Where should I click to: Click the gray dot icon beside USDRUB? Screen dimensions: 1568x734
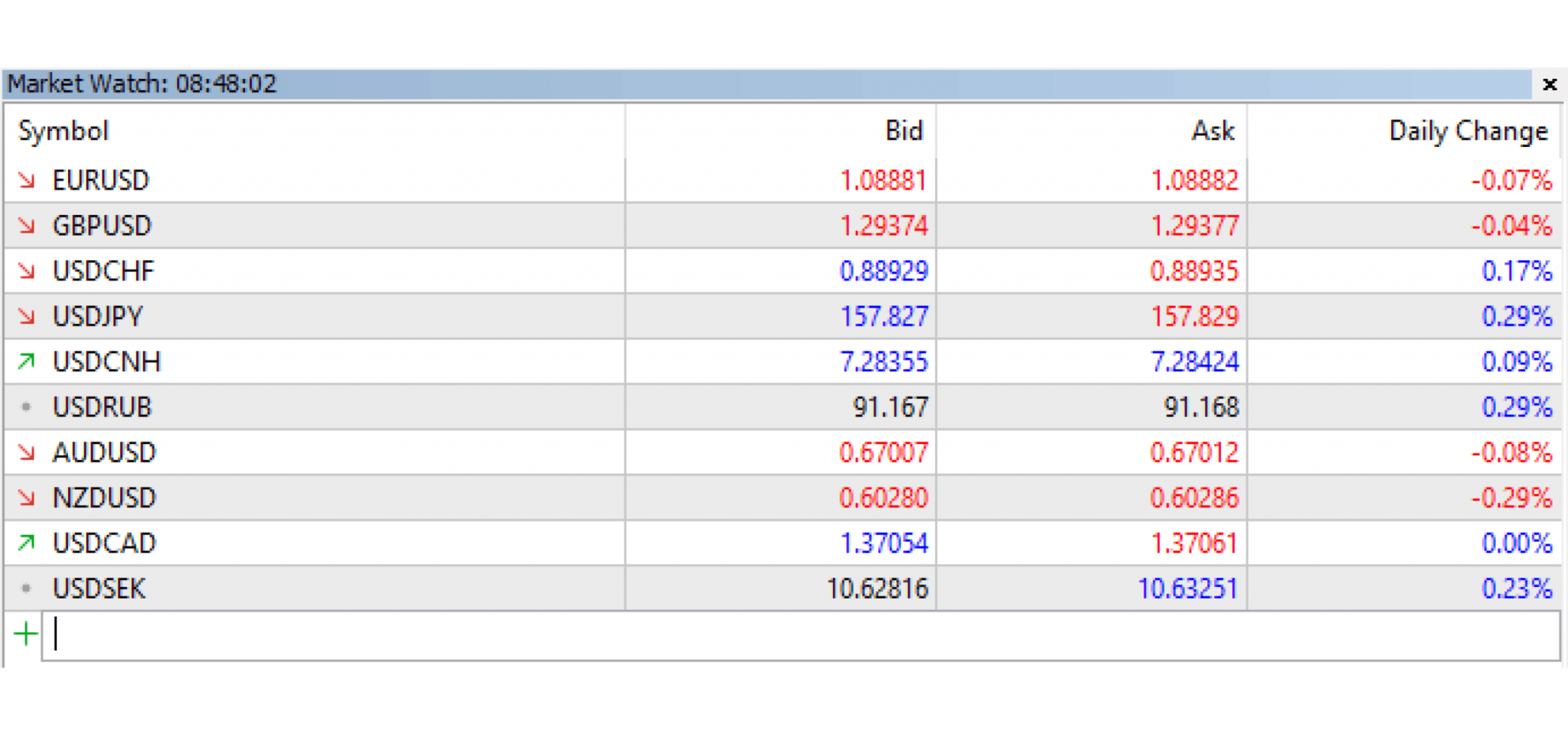click(27, 407)
